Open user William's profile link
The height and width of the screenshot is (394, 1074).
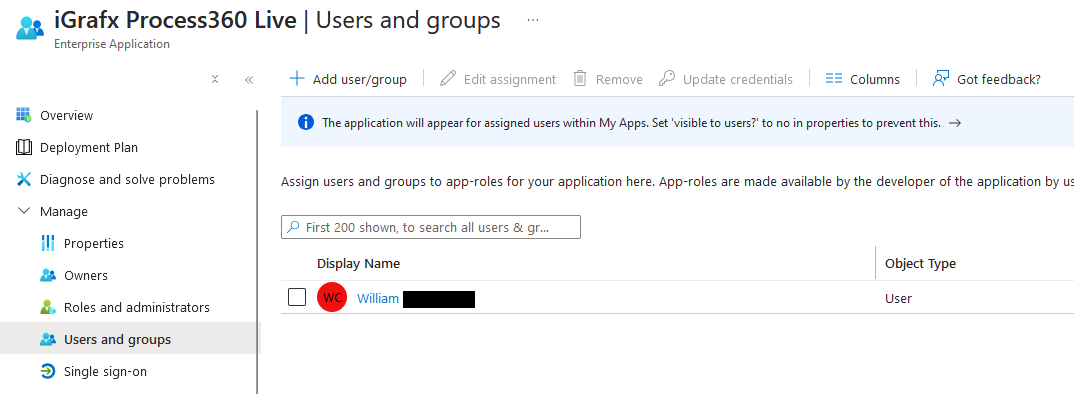pyautogui.click(x=378, y=299)
